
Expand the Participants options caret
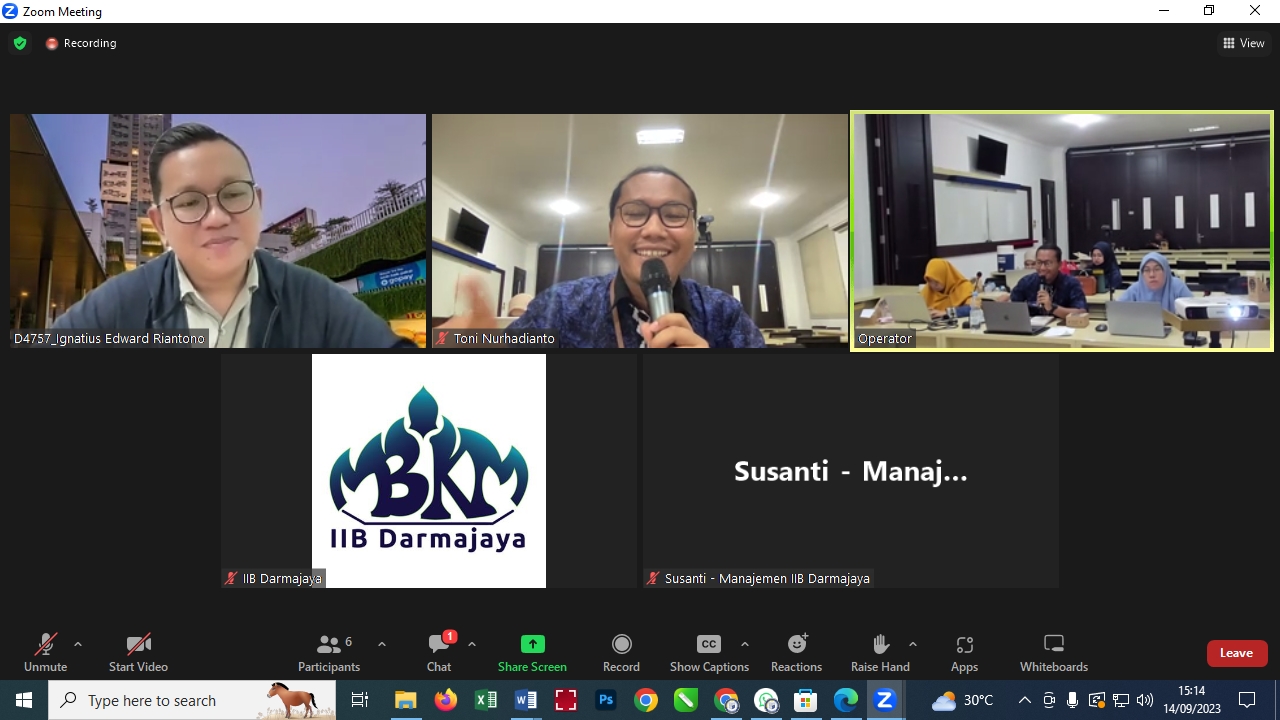pyautogui.click(x=381, y=644)
